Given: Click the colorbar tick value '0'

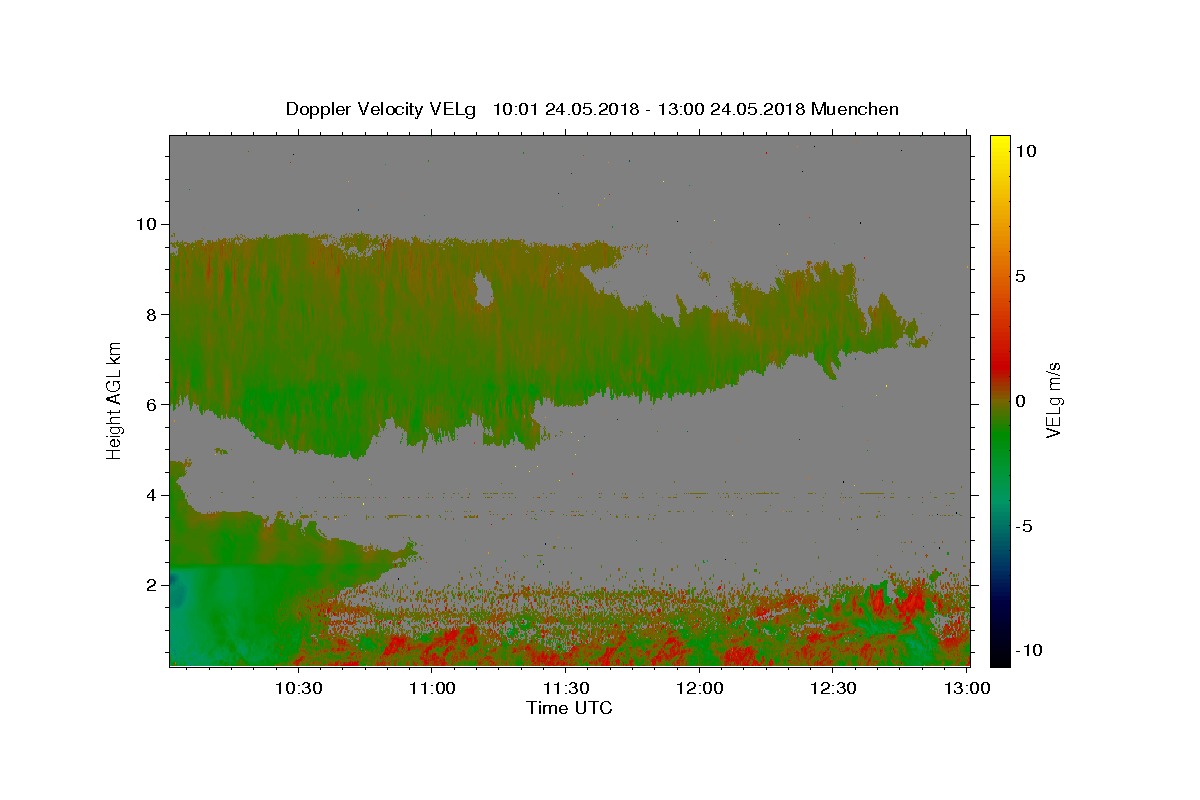Looking at the screenshot, I should coord(1021,401).
